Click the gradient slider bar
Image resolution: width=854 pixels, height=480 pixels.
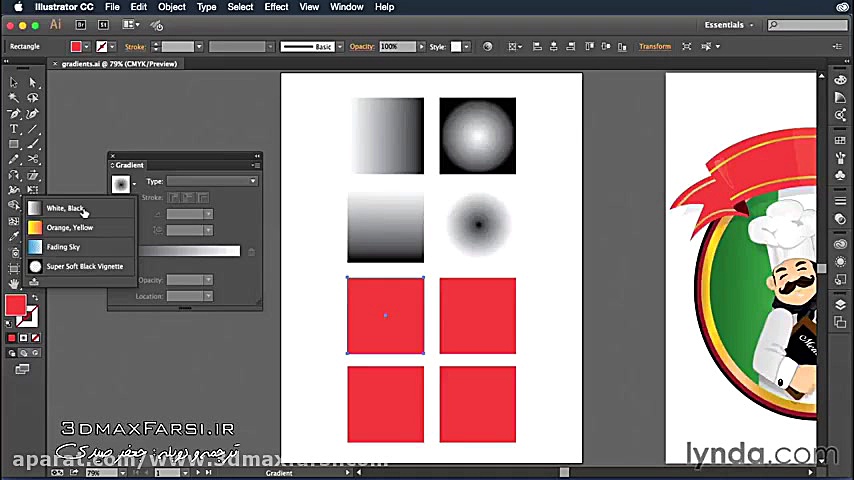pos(188,251)
